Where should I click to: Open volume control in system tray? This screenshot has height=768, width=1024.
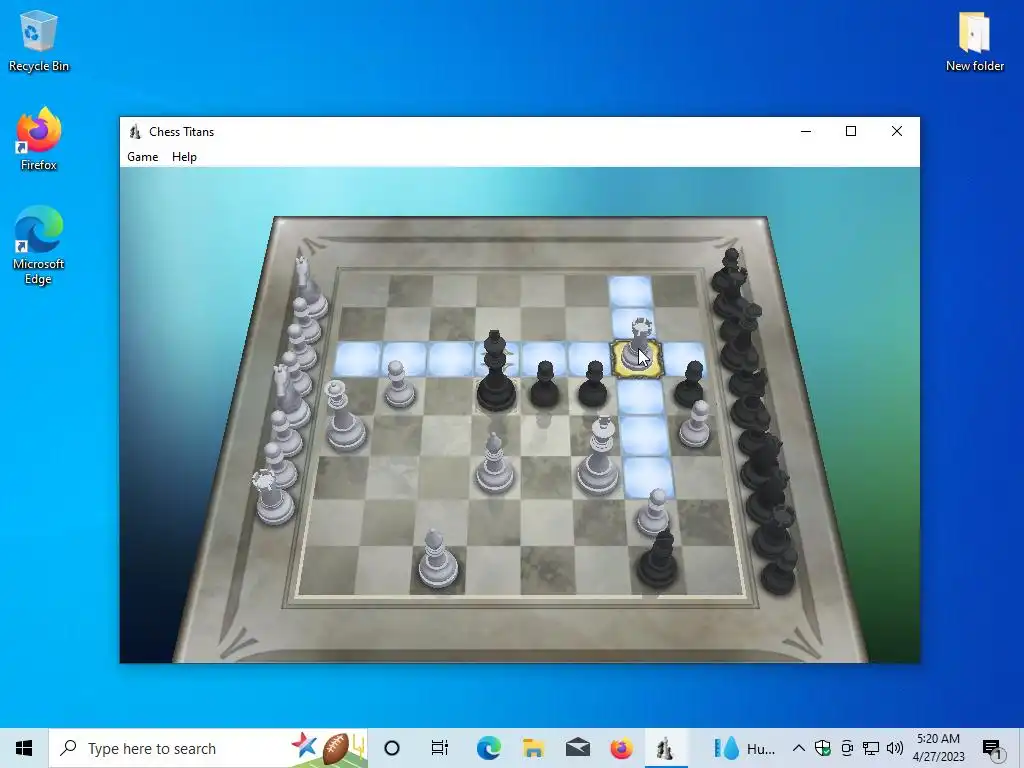(x=895, y=748)
